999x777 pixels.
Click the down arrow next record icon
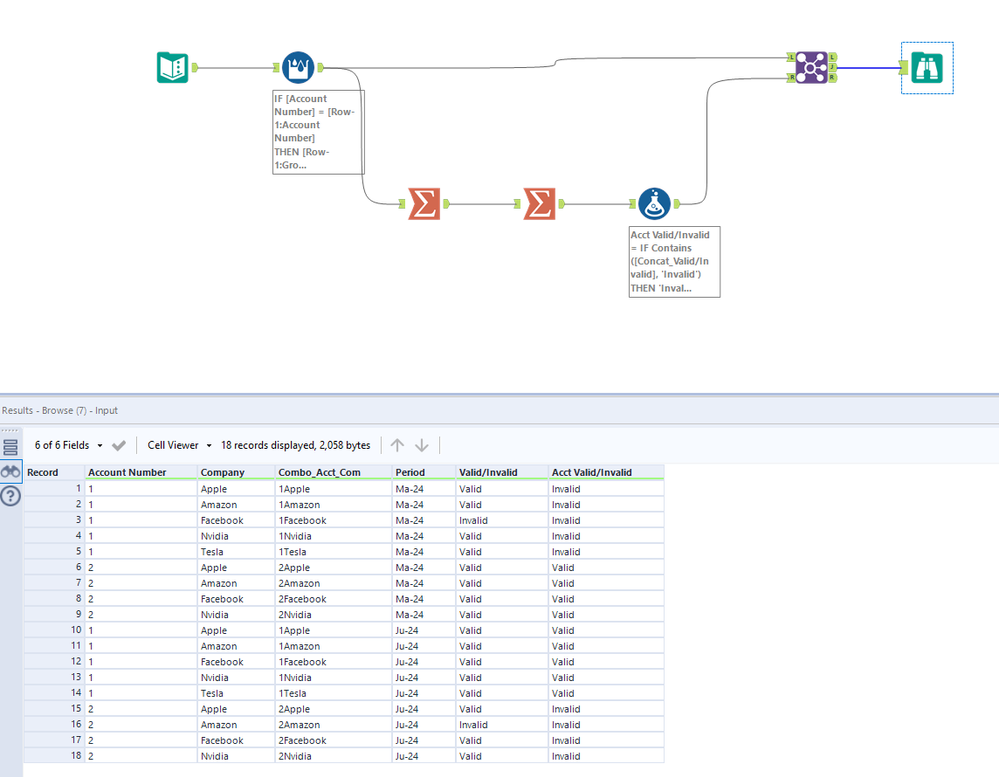[x=422, y=445]
